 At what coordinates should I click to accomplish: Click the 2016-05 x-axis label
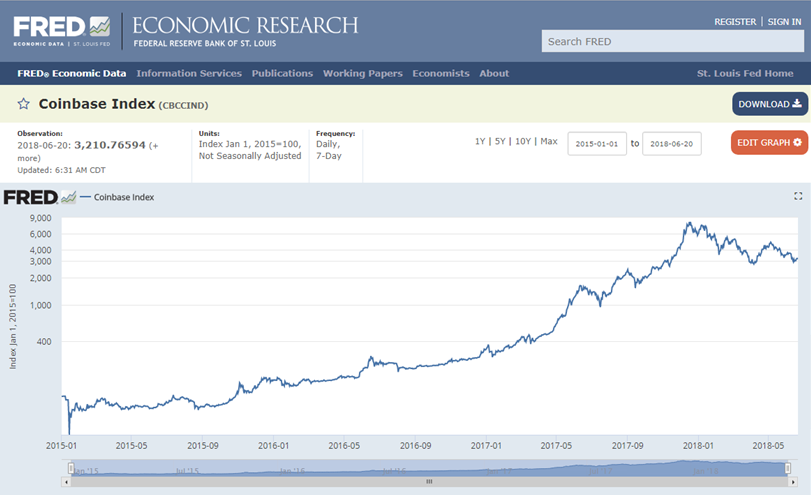click(344, 445)
